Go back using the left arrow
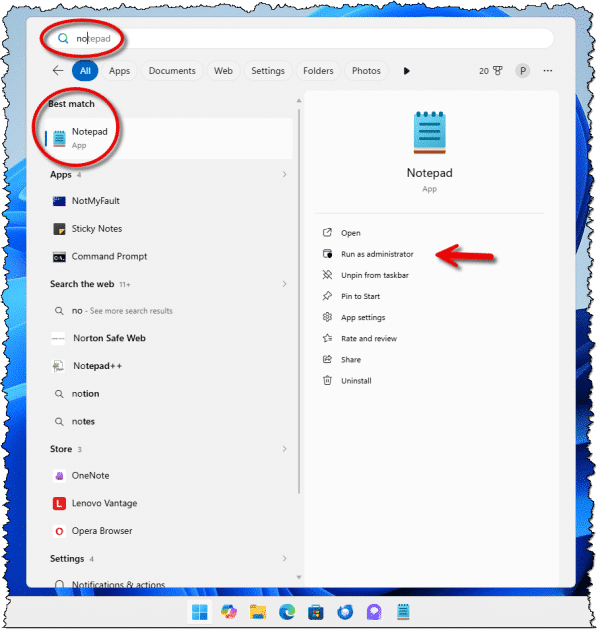Image resolution: width=600 pixels, height=631 pixels. tap(58, 71)
